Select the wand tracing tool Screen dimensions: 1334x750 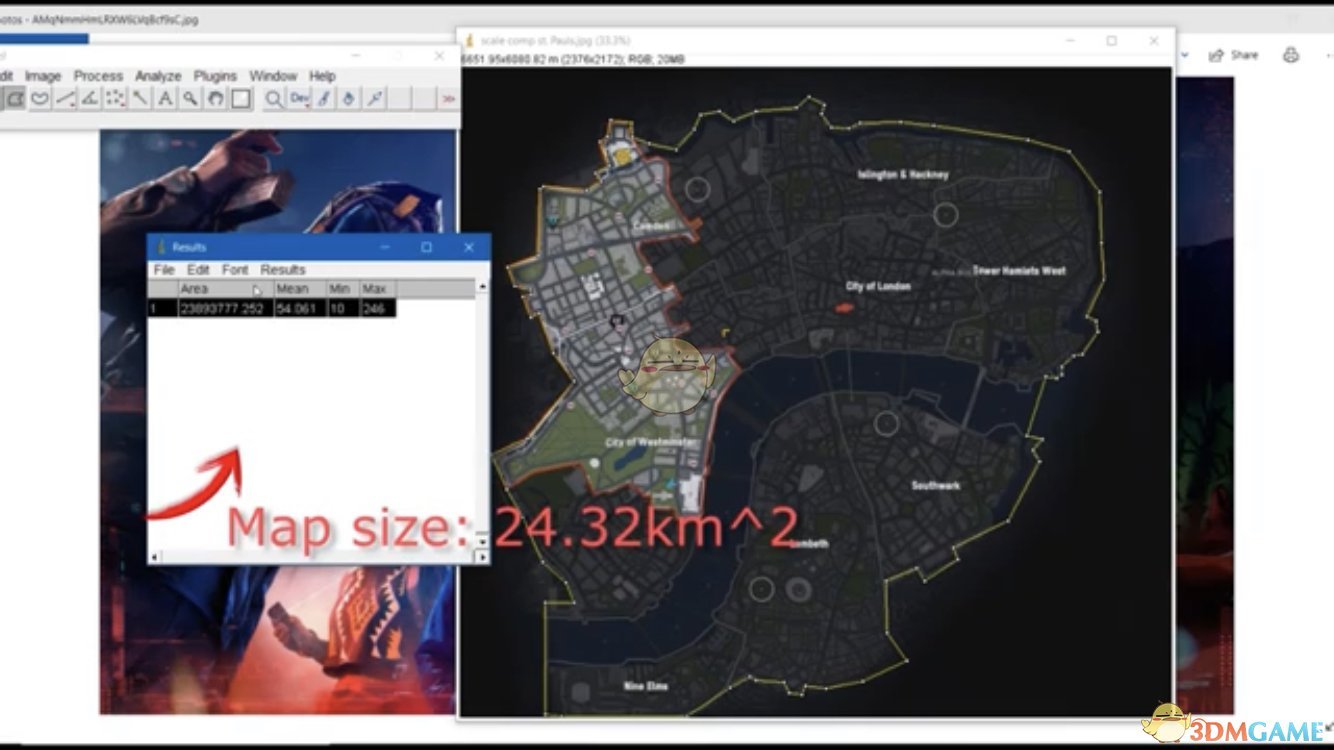tap(141, 98)
